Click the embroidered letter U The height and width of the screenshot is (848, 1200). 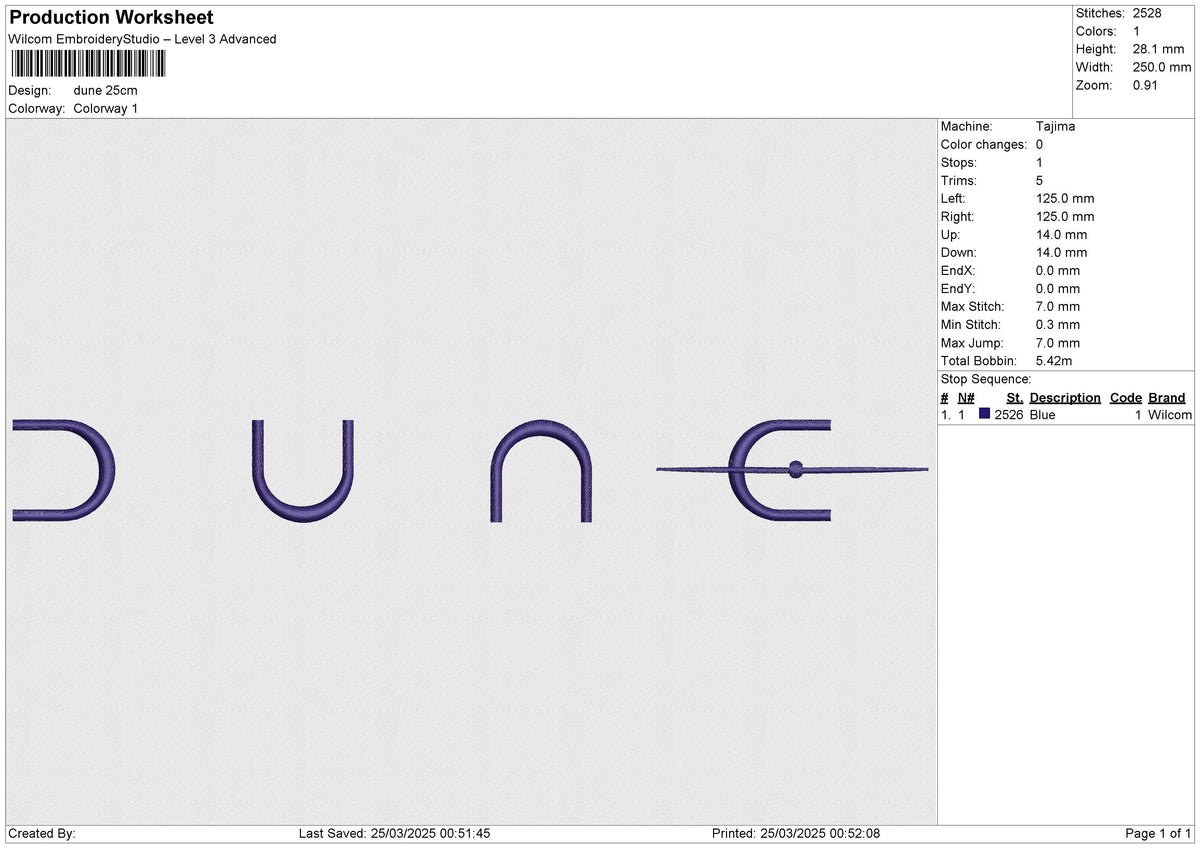[x=302, y=470]
